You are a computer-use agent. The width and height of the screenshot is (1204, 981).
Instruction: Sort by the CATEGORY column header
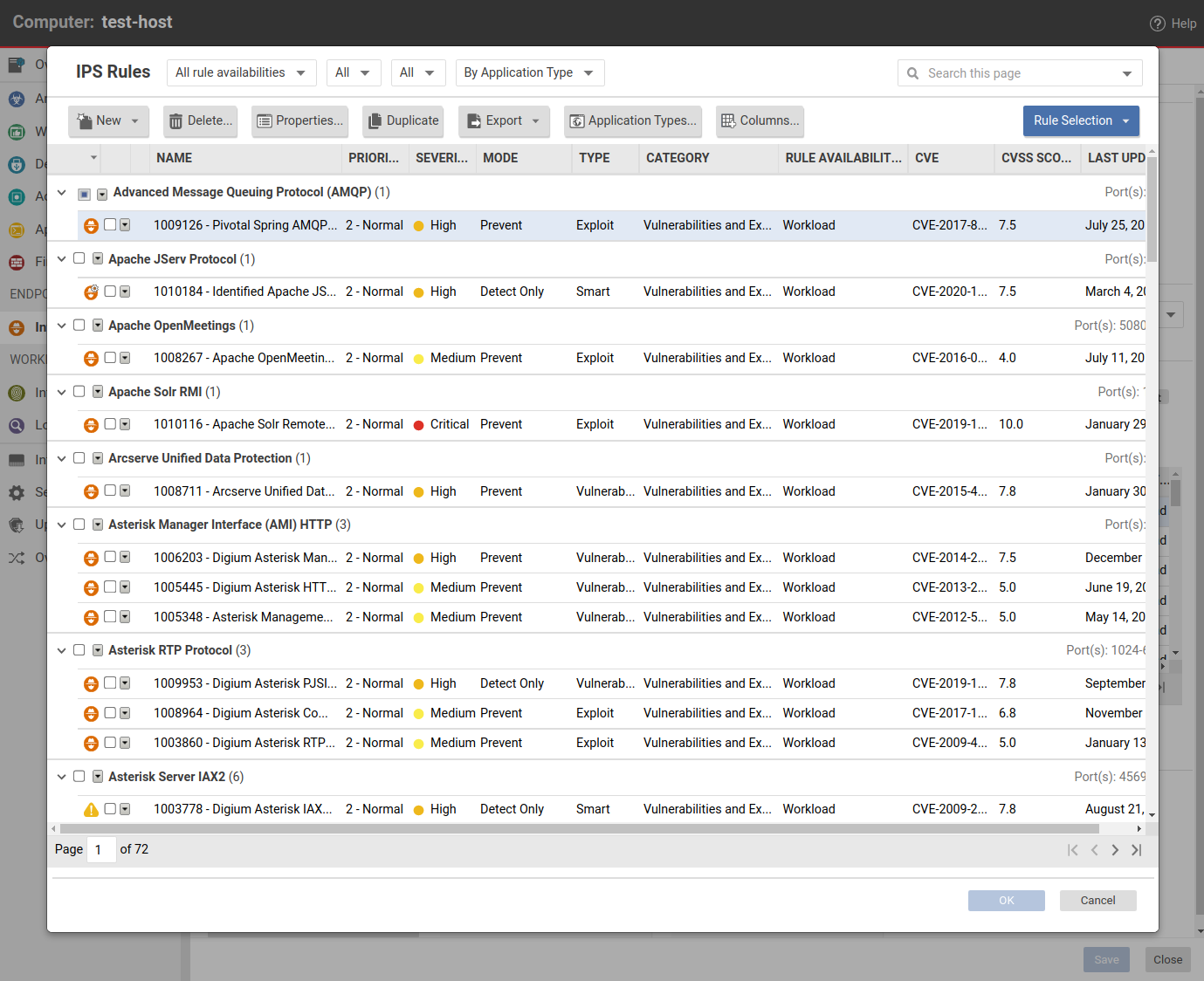pos(708,158)
